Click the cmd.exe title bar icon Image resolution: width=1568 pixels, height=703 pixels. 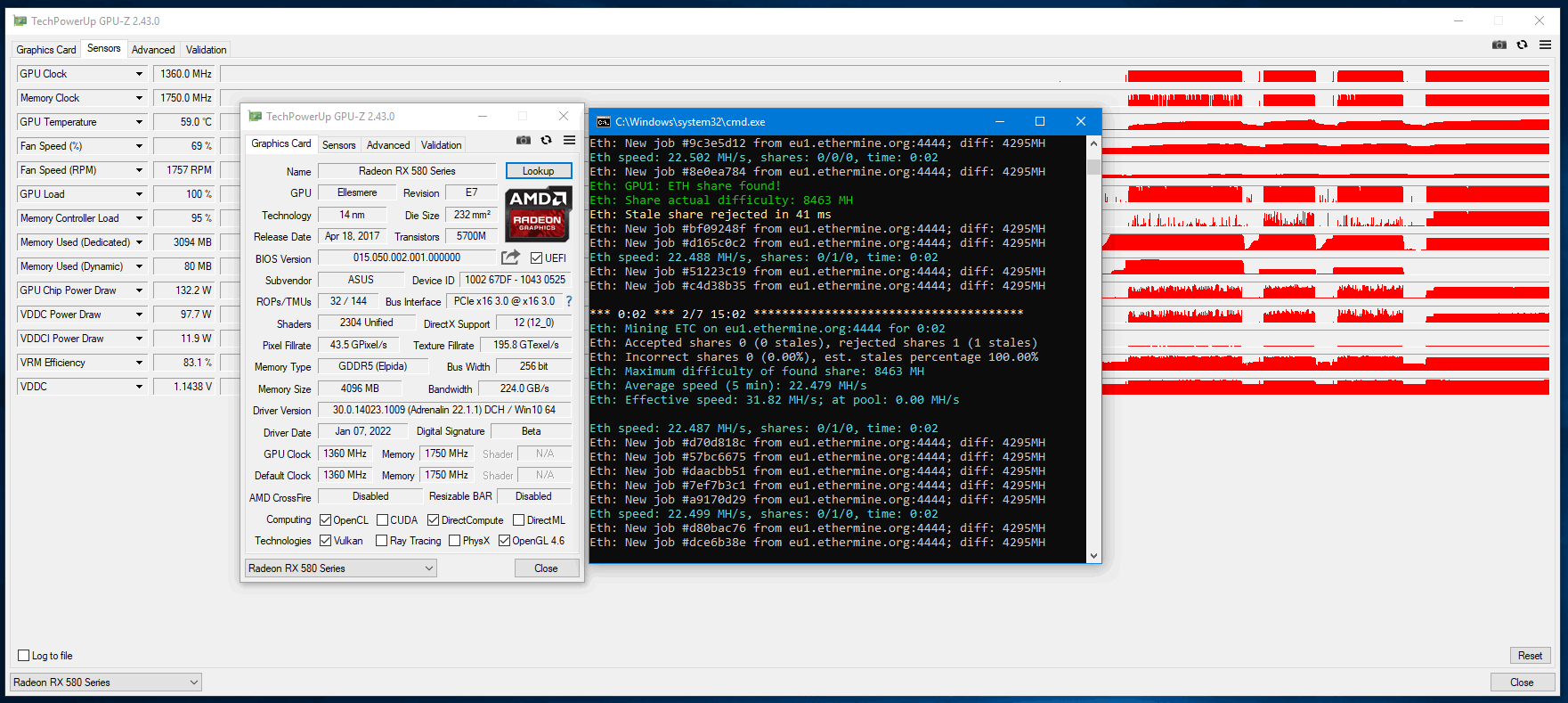pyautogui.click(x=604, y=122)
